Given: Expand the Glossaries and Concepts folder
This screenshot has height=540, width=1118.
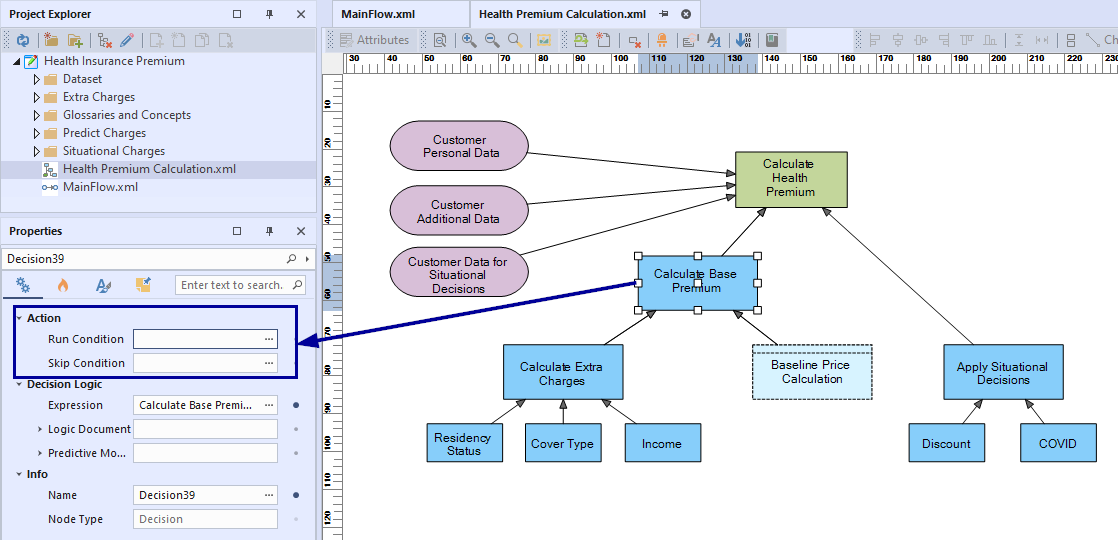Looking at the screenshot, I should (37, 115).
